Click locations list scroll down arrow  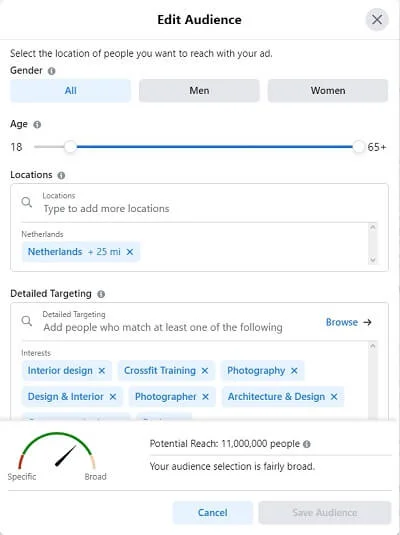click(x=373, y=260)
